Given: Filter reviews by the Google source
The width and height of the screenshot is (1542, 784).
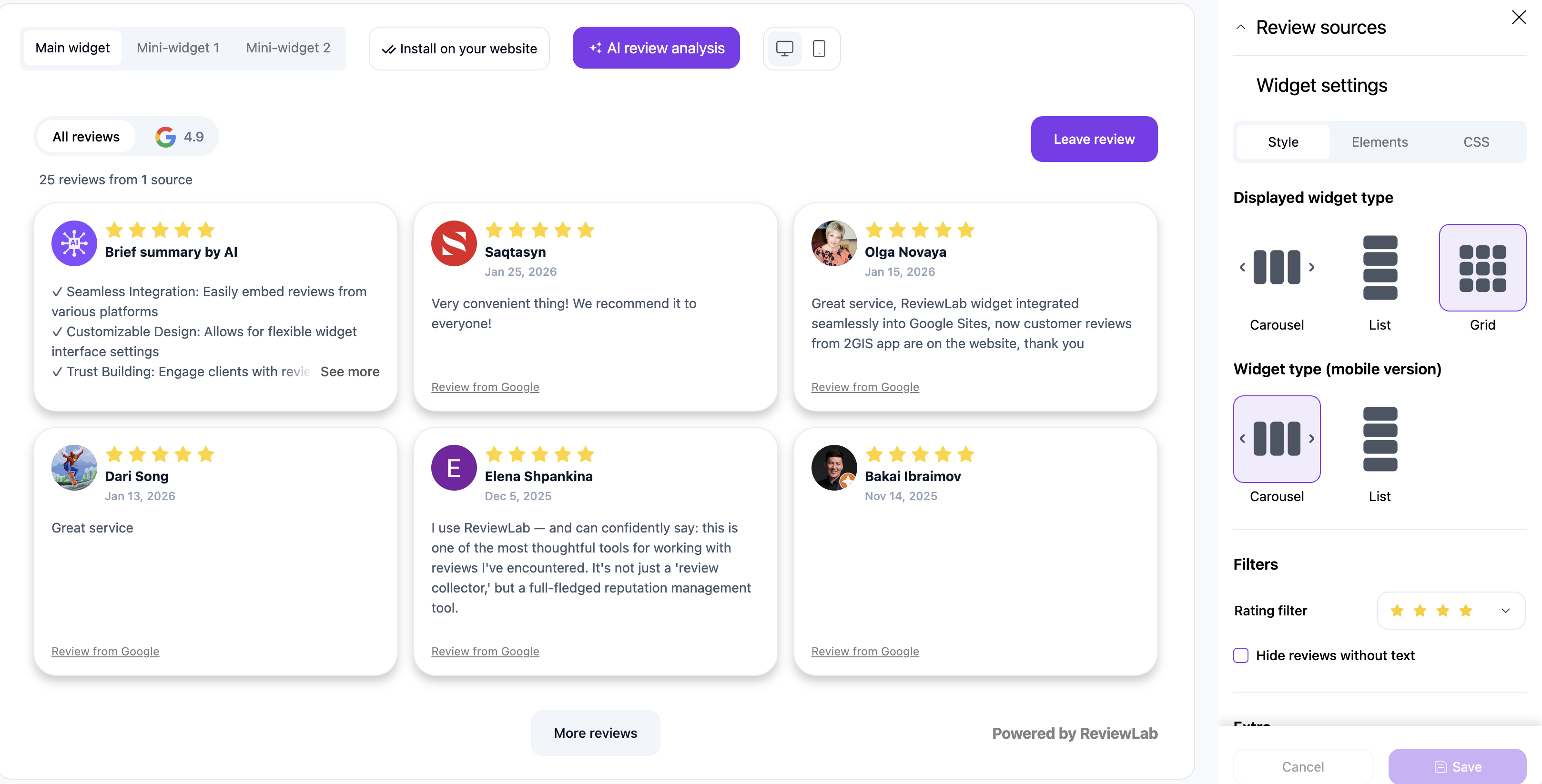Looking at the screenshot, I should pos(177,136).
